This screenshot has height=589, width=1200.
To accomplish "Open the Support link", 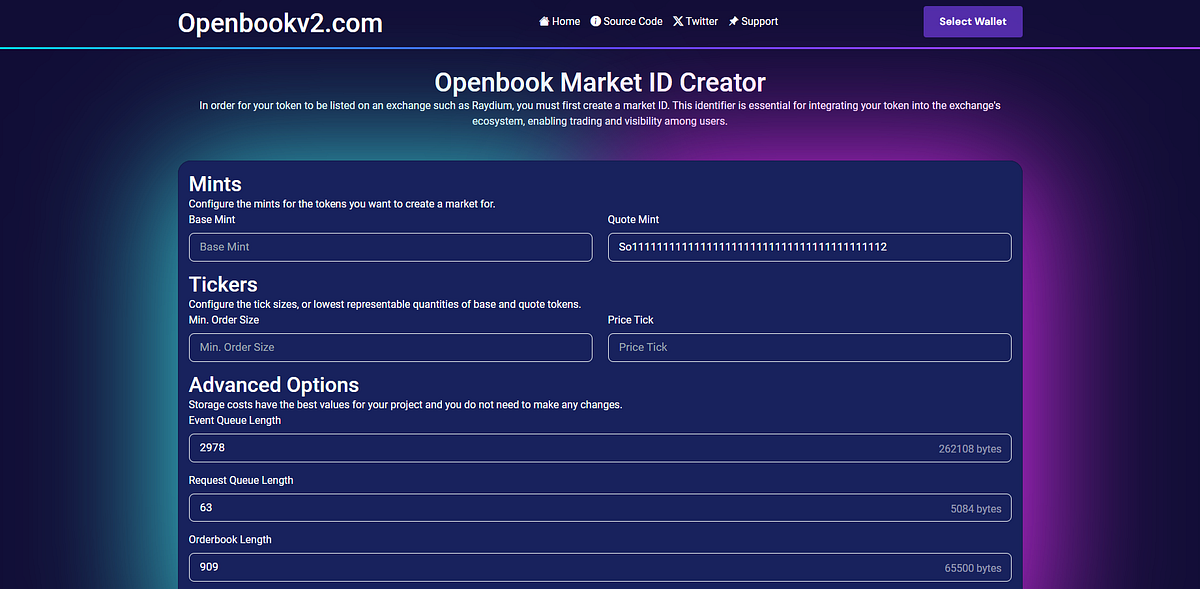I will click(758, 20).
